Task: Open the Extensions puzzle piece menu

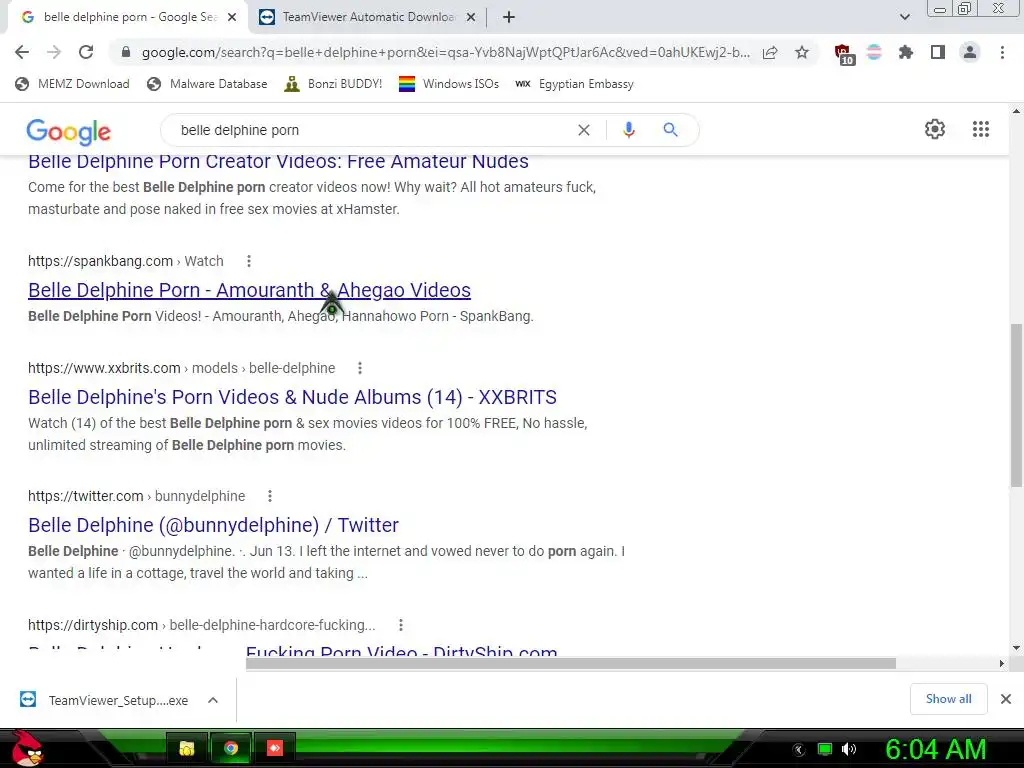Action: pos(906,52)
